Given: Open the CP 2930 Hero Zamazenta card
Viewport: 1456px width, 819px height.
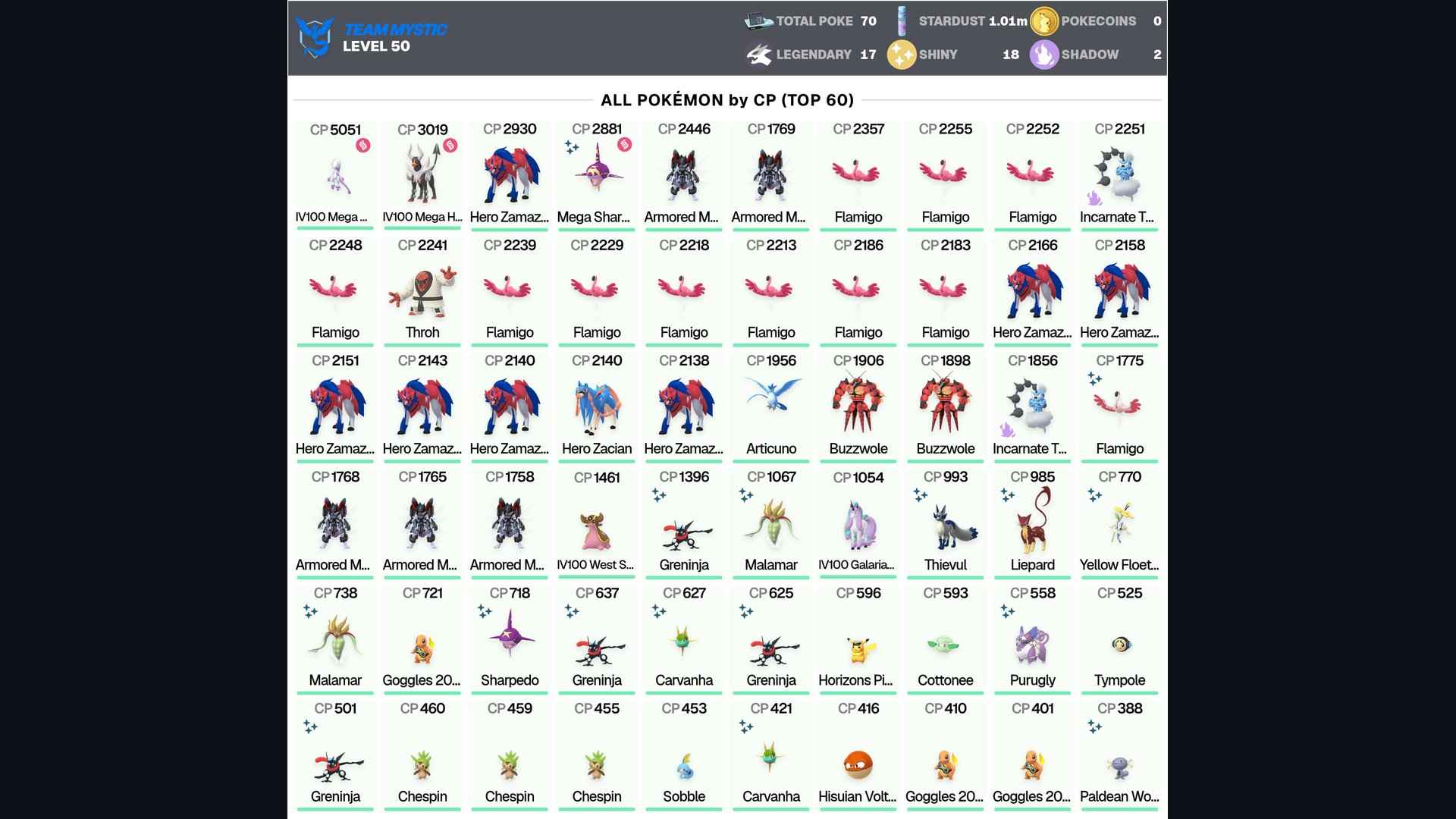Looking at the screenshot, I should (510, 175).
